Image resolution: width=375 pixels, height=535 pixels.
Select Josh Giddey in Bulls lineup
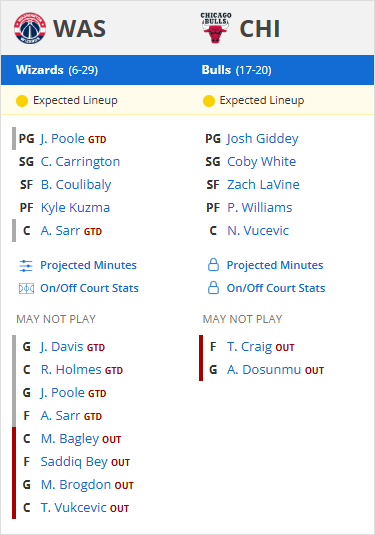262,139
